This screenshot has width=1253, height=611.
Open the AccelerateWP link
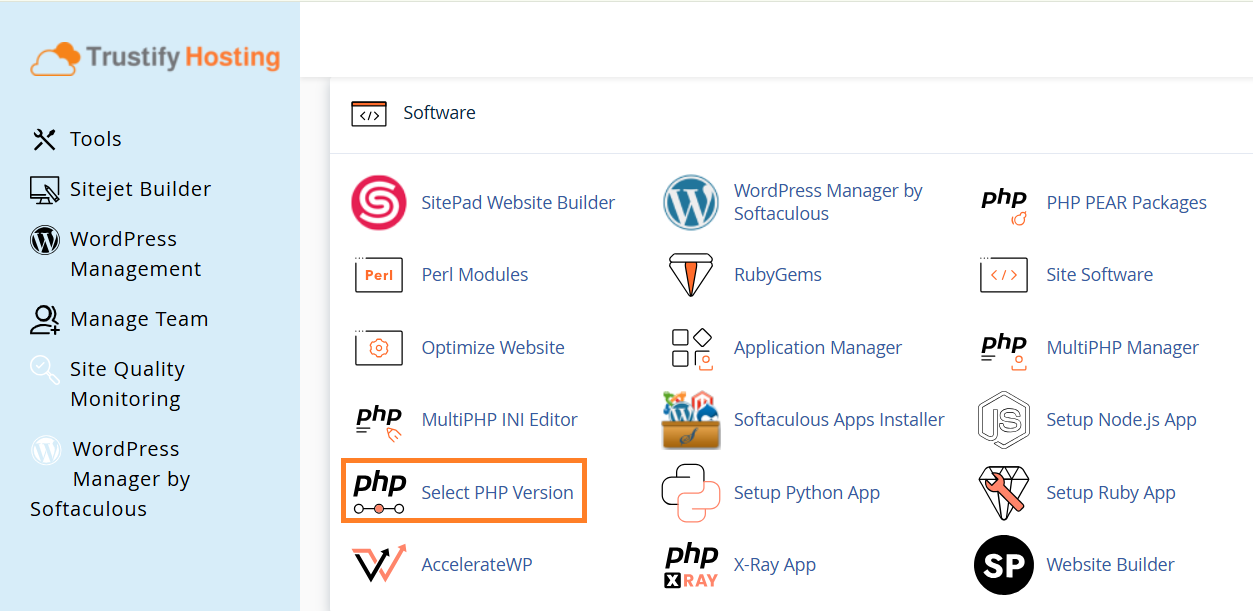coord(477,565)
